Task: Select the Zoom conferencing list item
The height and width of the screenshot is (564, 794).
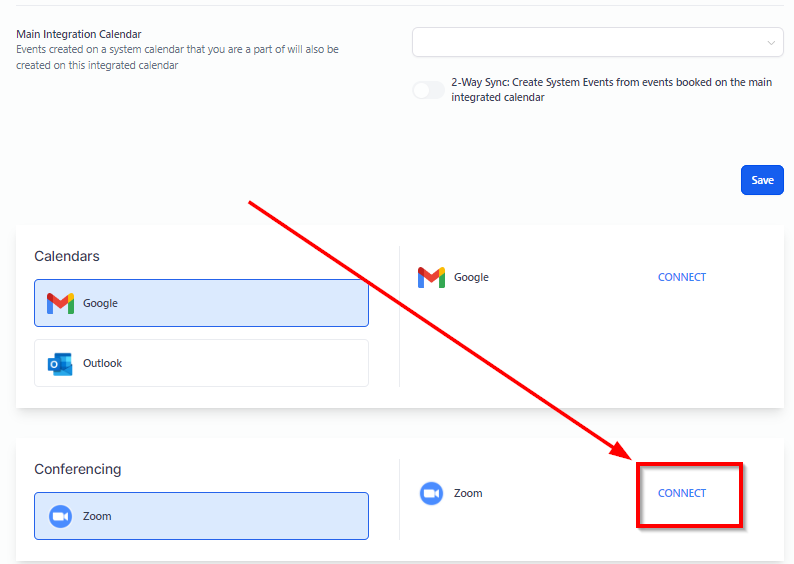Action: (201, 516)
